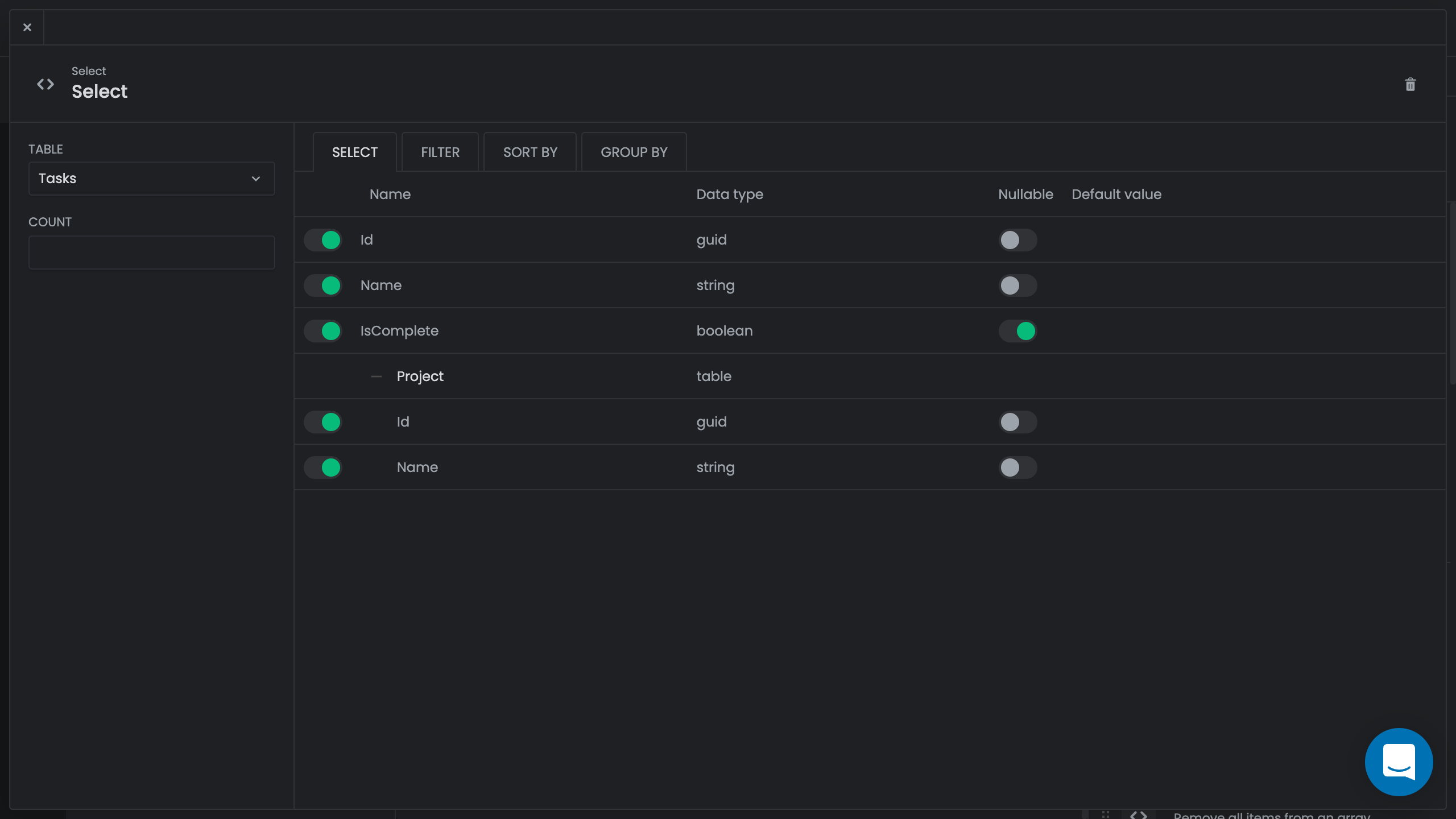Screen dimensions: 1456x819
Task: Click the Select heading title
Action: (100, 92)
